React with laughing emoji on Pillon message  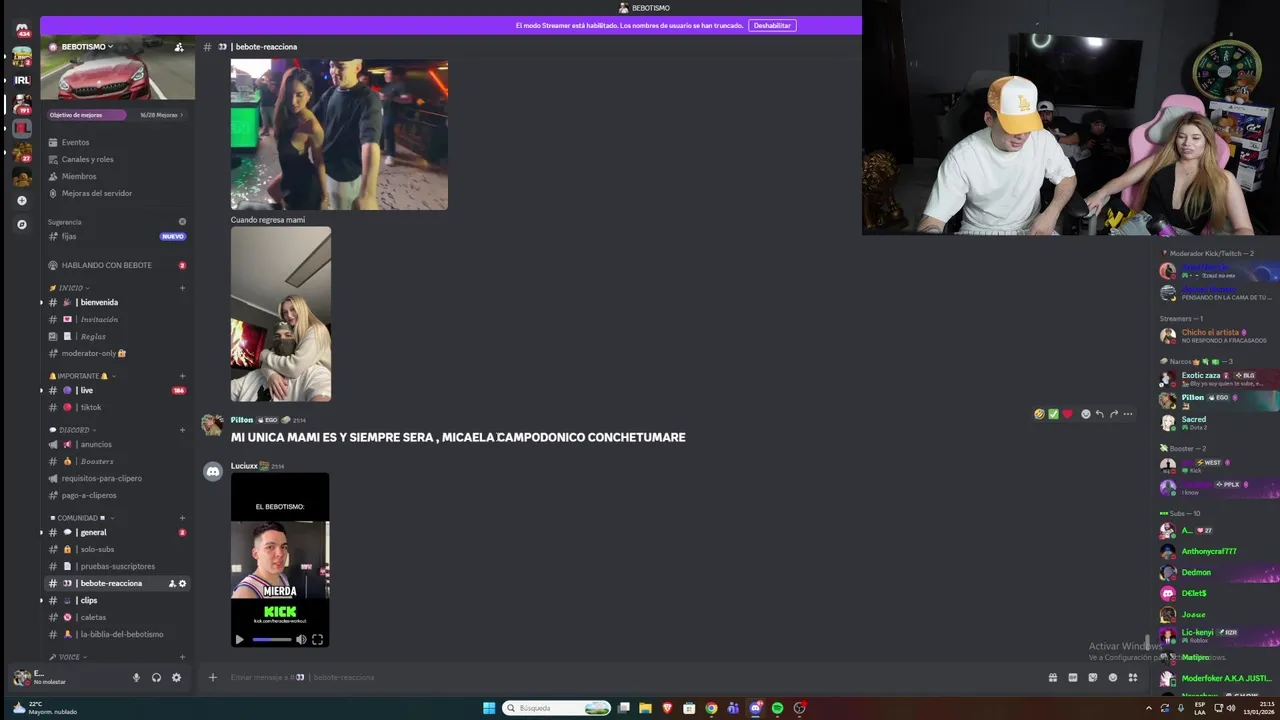(x=1040, y=414)
